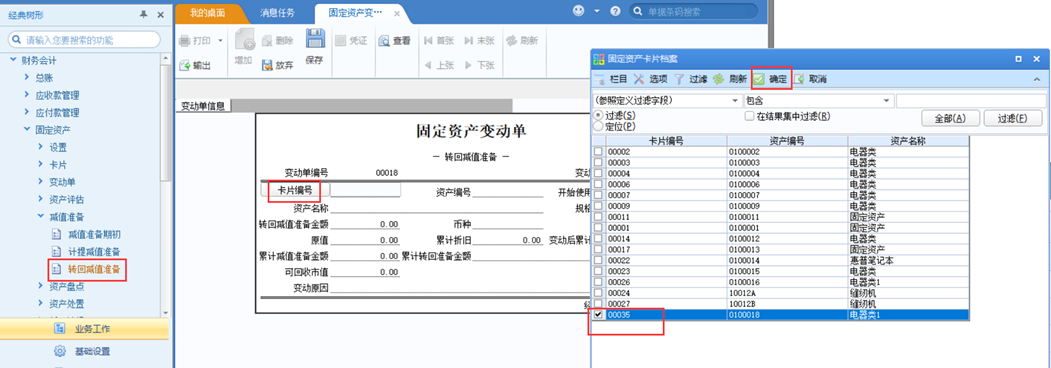This screenshot has height=368, width=1051.
Task: Collapse the 固定资产 tree node
Action: point(26,129)
